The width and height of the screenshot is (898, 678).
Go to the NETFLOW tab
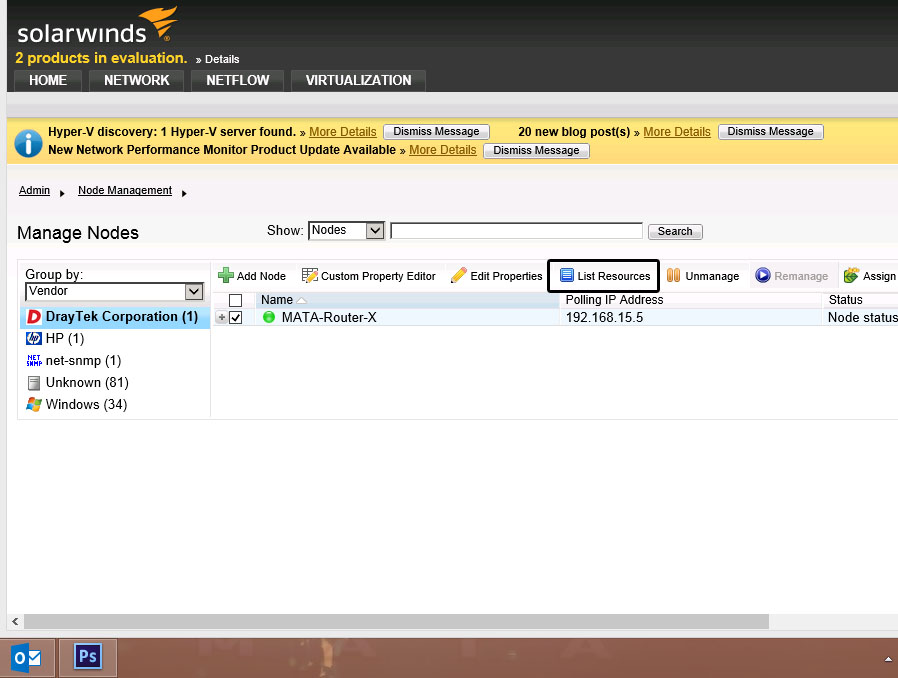click(x=238, y=80)
